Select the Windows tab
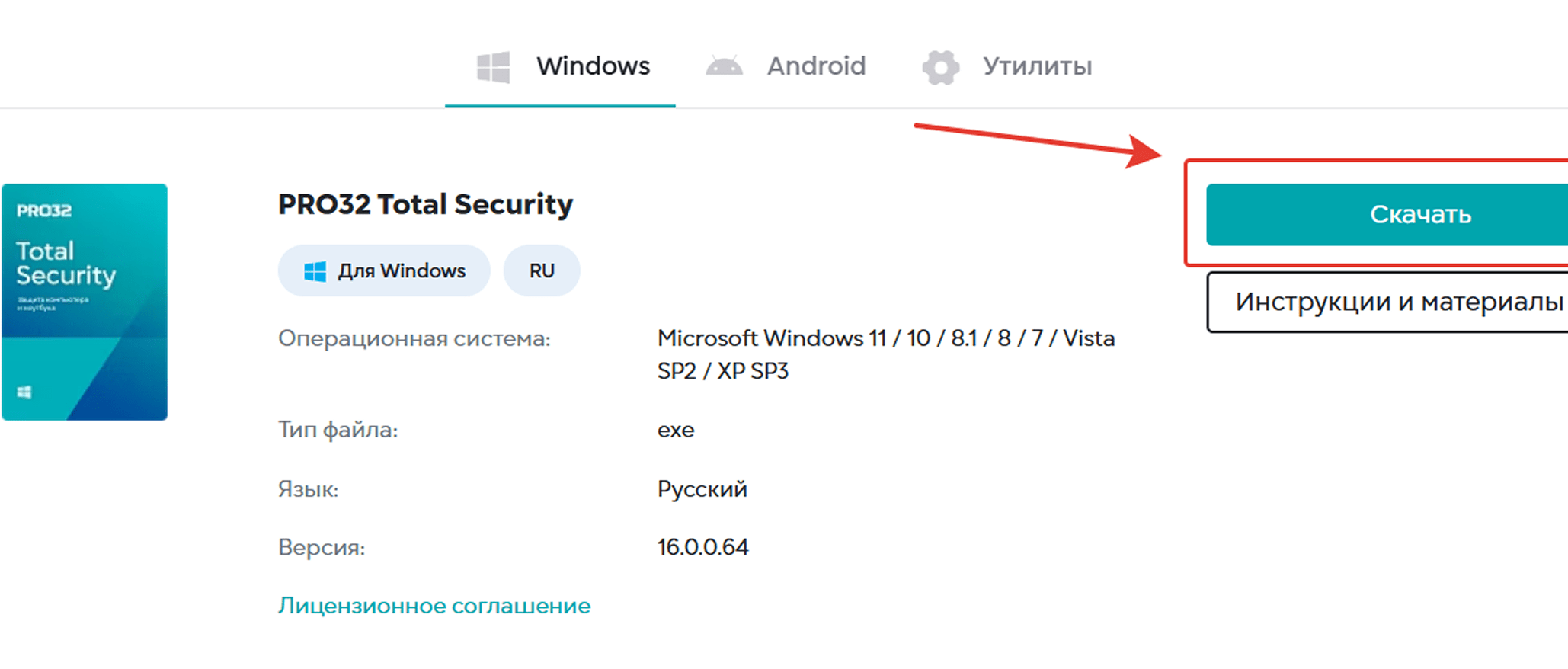This screenshot has height=669, width=1568. 593,66
